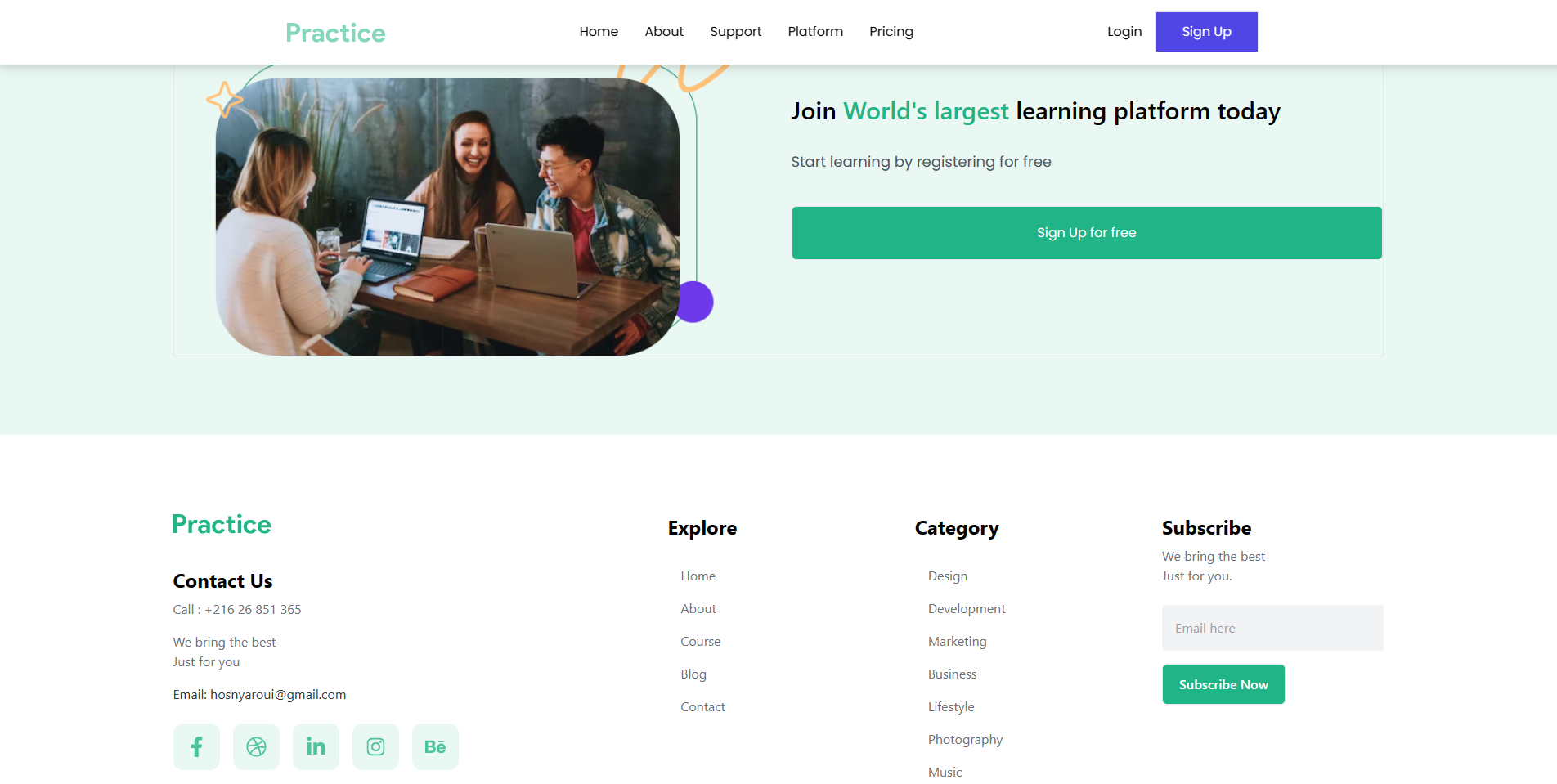The width and height of the screenshot is (1557, 784).
Task: Select Development under Category
Action: (x=967, y=608)
